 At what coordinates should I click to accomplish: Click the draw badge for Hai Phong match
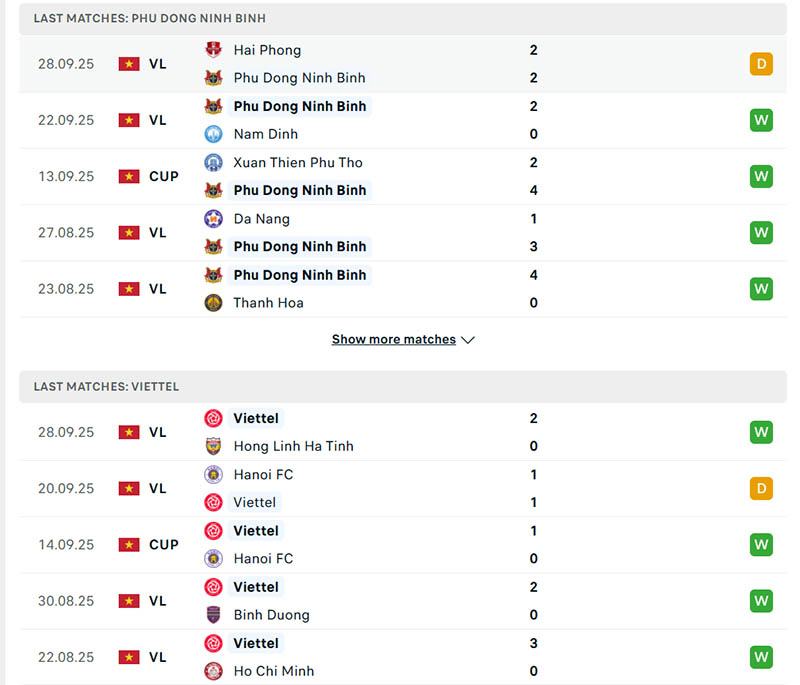pyautogui.click(x=761, y=64)
